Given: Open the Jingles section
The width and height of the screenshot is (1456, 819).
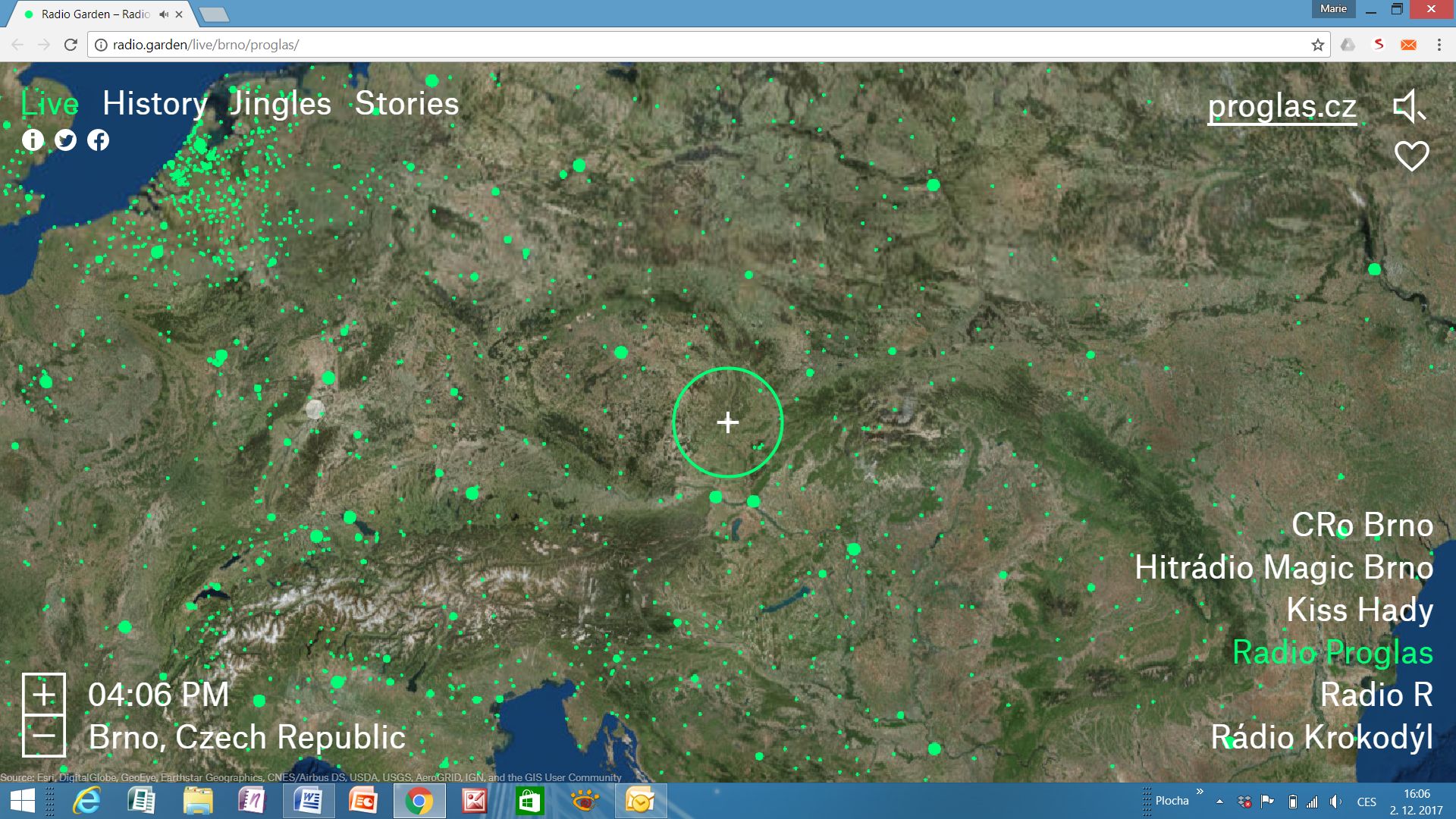Looking at the screenshot, I should [280, 103].
